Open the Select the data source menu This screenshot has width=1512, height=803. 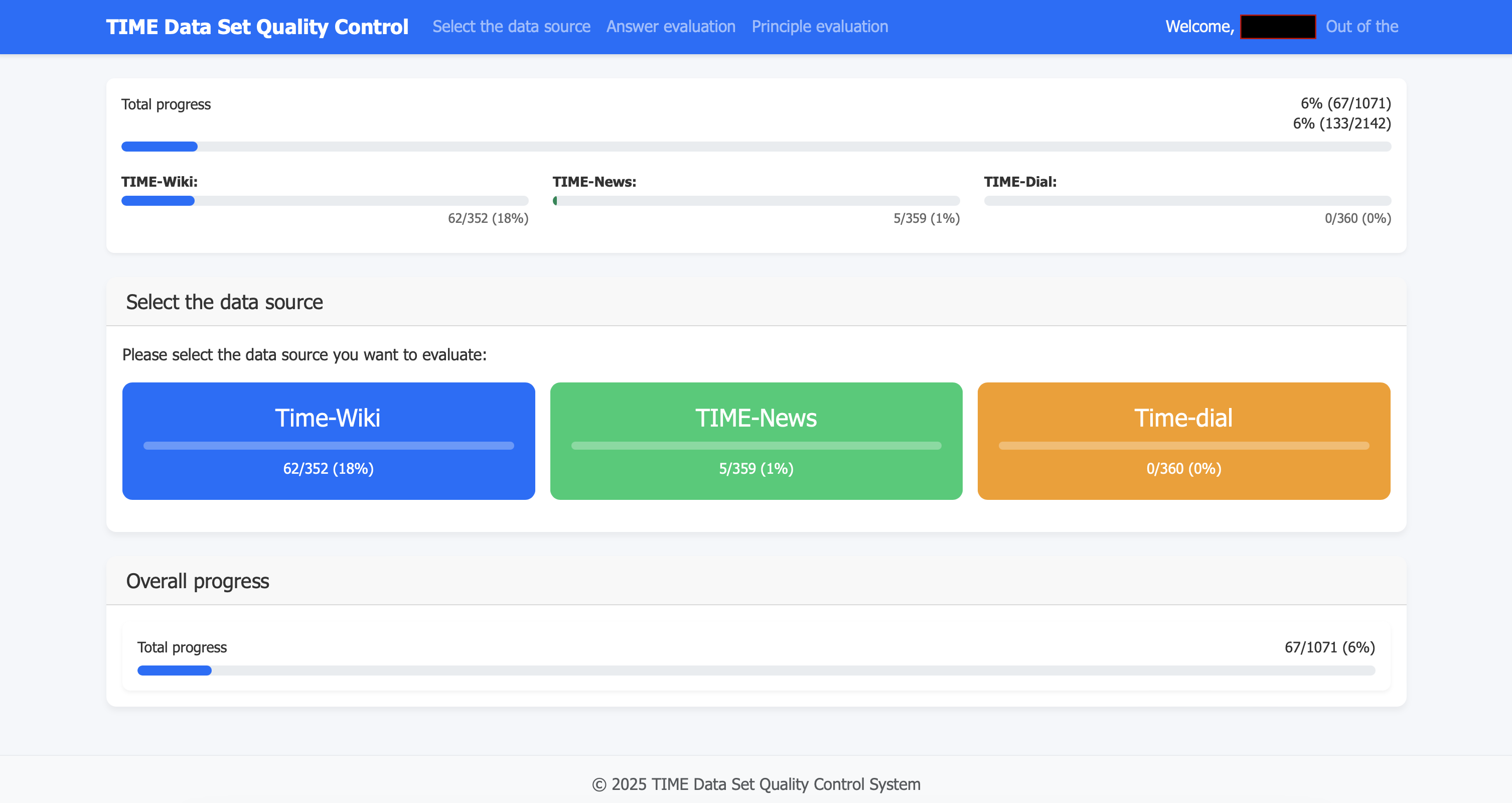point(511,27)
